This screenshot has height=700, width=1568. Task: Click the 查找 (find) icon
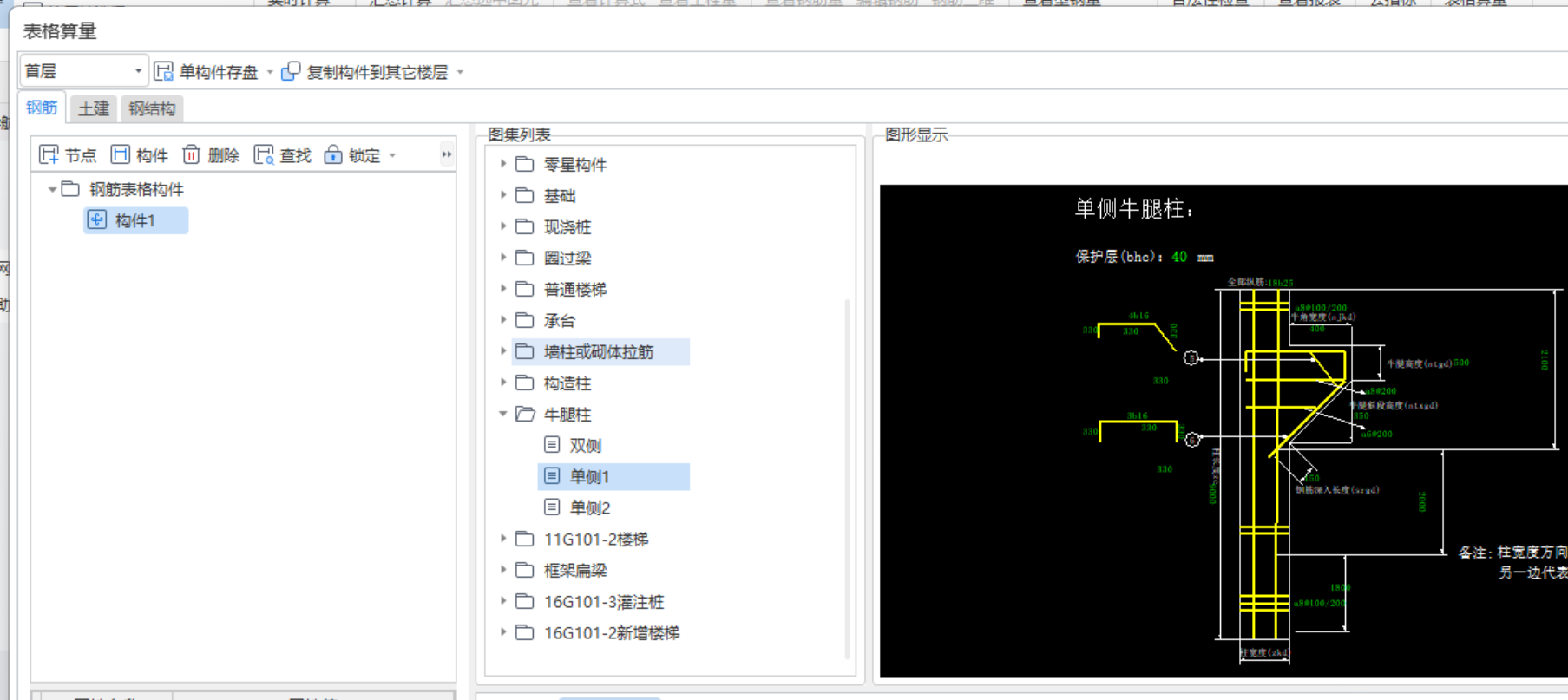tap(264, 155)
